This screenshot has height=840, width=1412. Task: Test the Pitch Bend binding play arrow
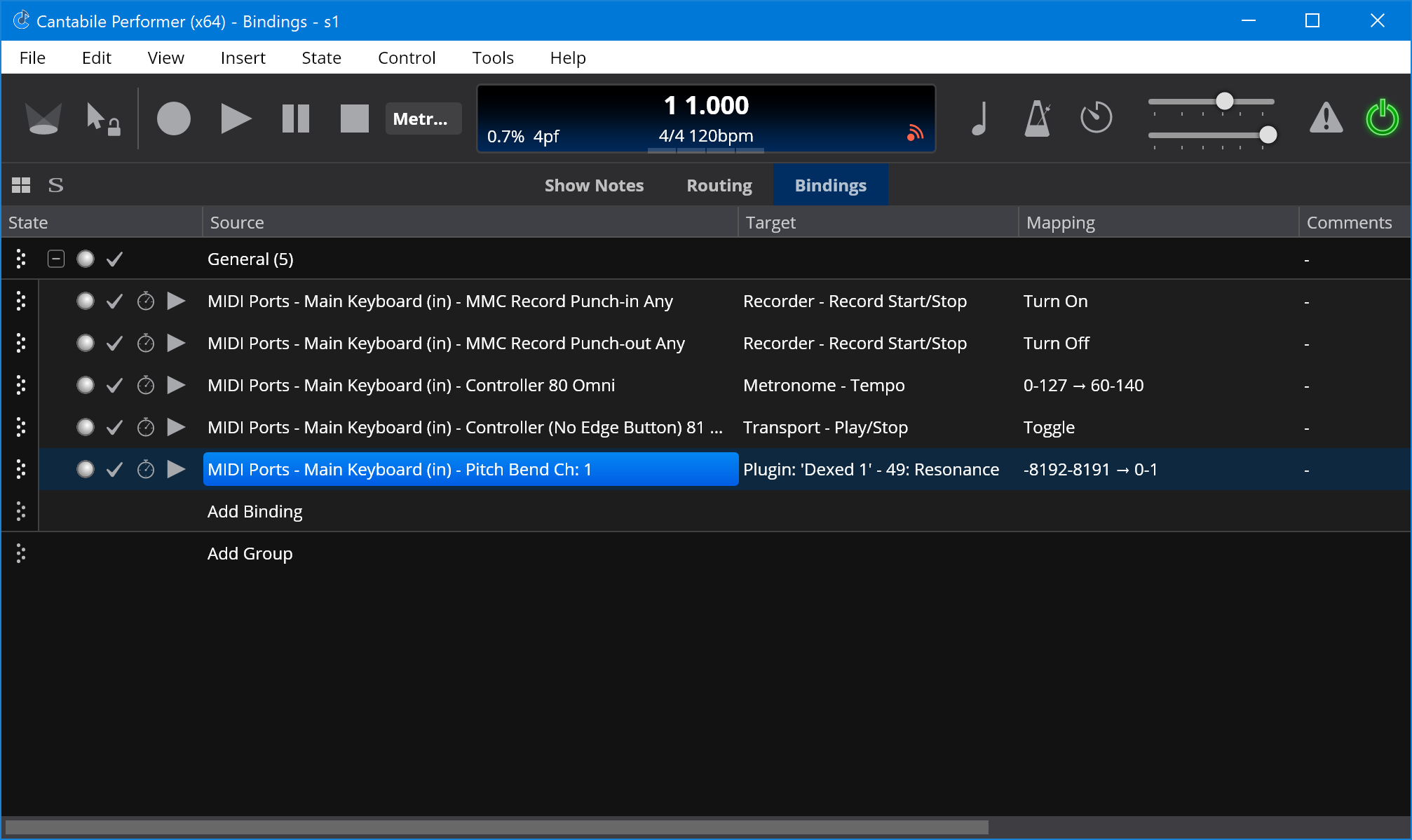point(176,469)
